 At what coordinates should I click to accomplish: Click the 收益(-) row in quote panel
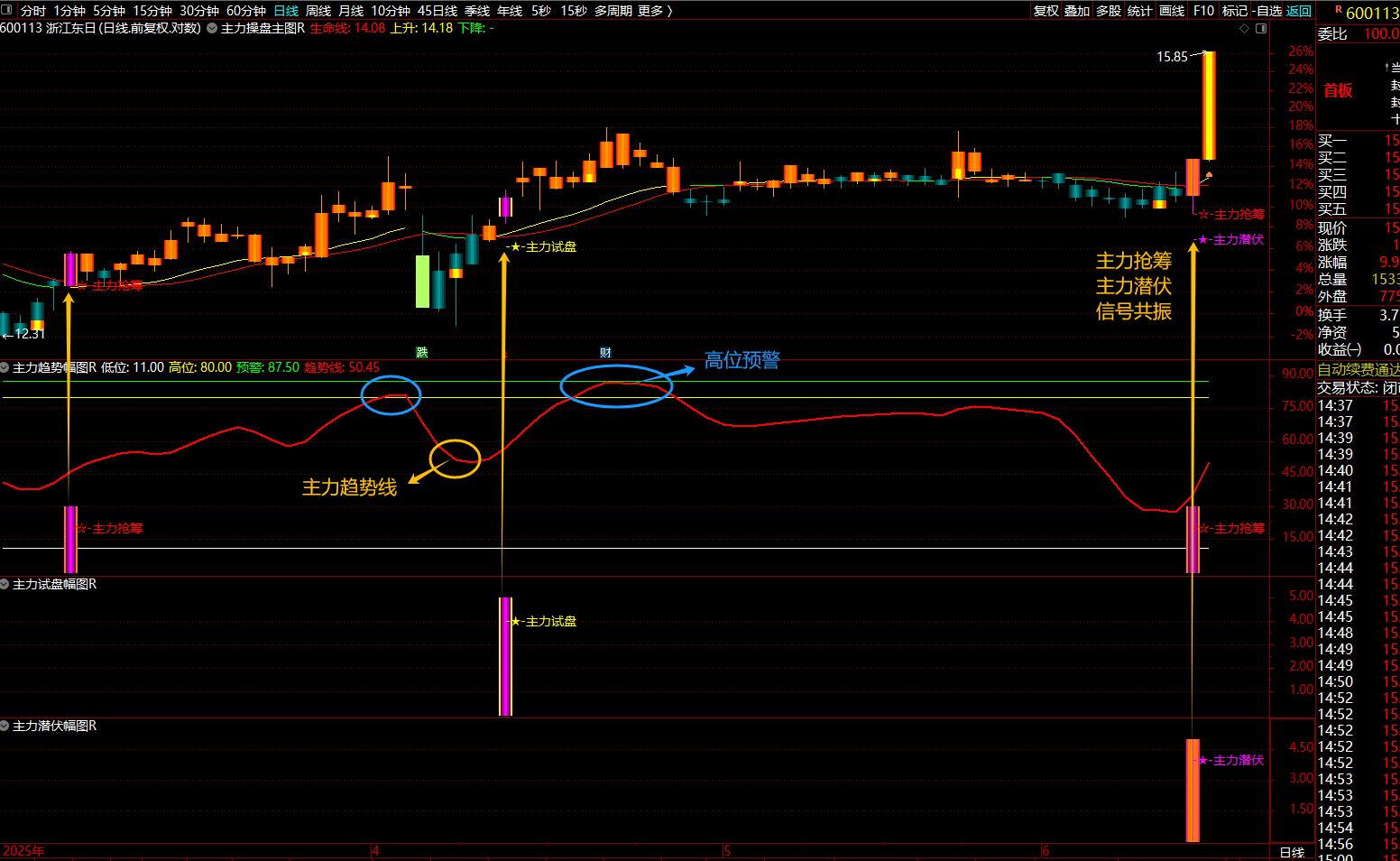tap(1359, 349)
